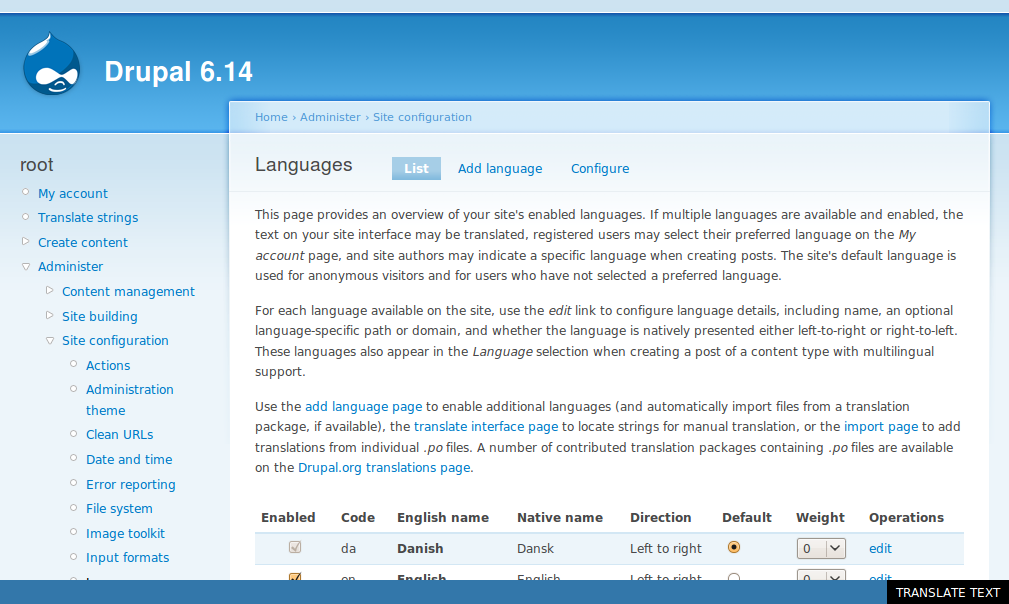Click the 'Dansk' native name cell
The height and width of the screenshot is (604, 1009).
(x=535, y=549)
